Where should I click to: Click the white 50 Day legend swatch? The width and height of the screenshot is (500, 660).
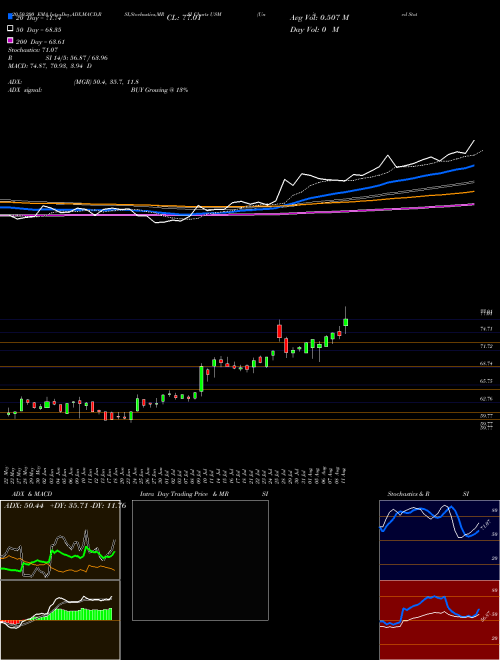point(10,29)
